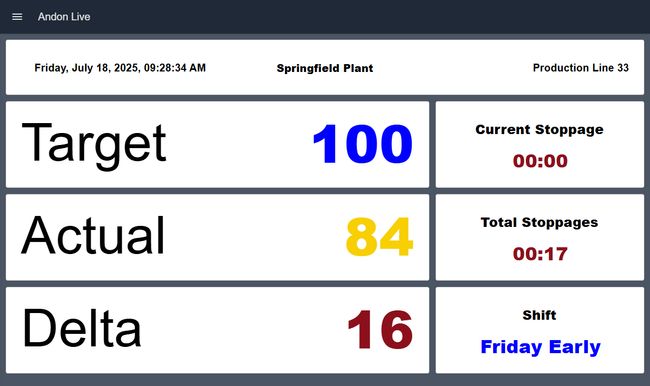650x386 pixels.
Task: Click the Andon Live title
Action: (64, 17)
